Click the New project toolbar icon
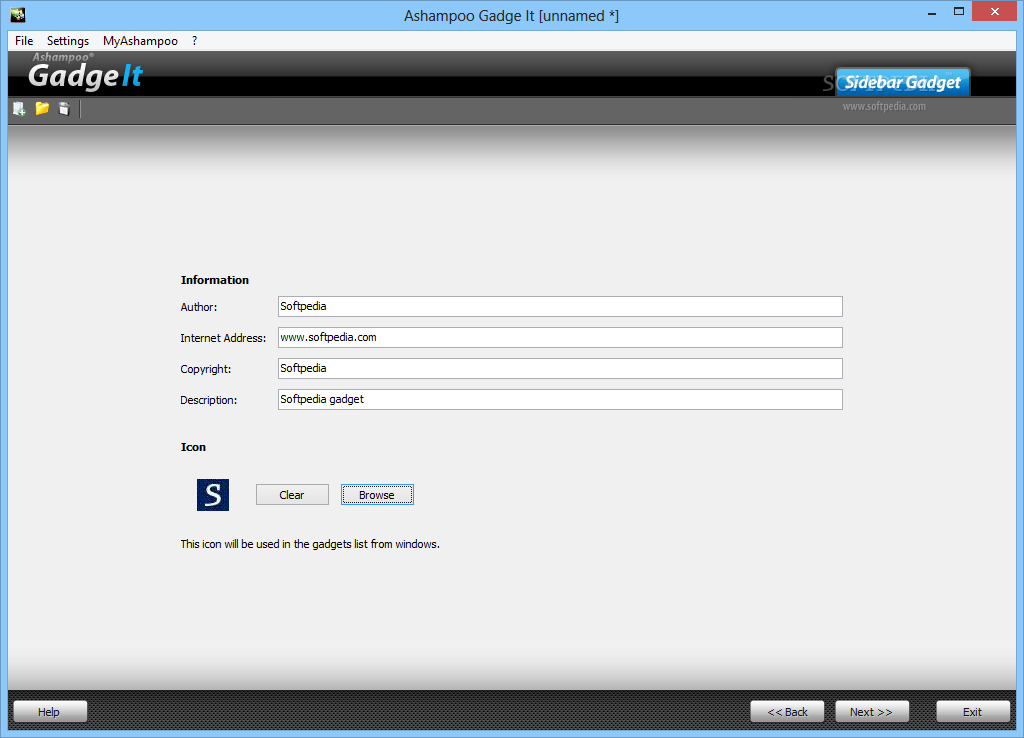Viewport: 1024px width, 738px height. [19, 109]
